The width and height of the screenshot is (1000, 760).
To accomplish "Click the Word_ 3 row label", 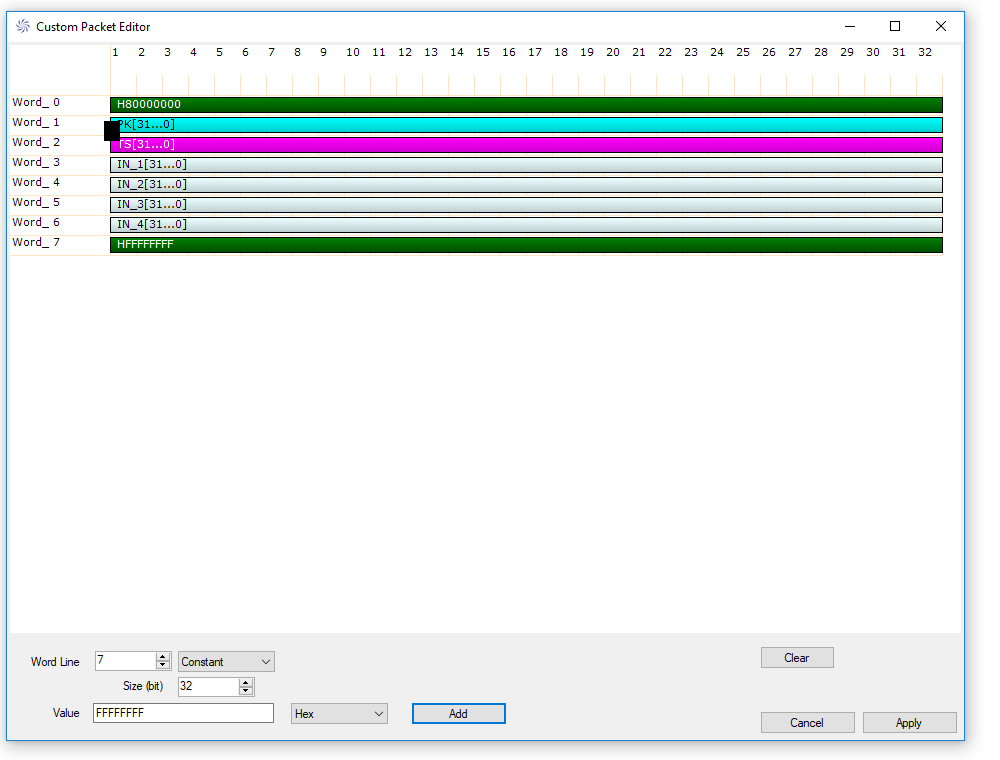I will (36, 162).
